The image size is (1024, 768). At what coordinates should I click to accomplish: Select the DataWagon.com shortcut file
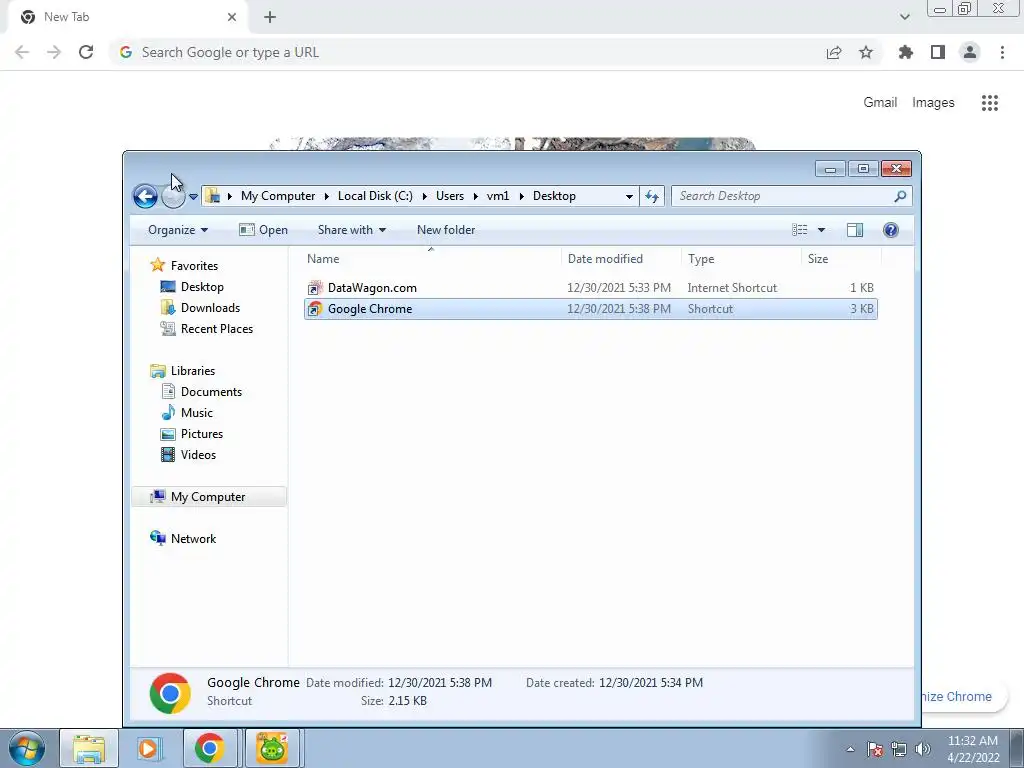(x=590, y=288)
